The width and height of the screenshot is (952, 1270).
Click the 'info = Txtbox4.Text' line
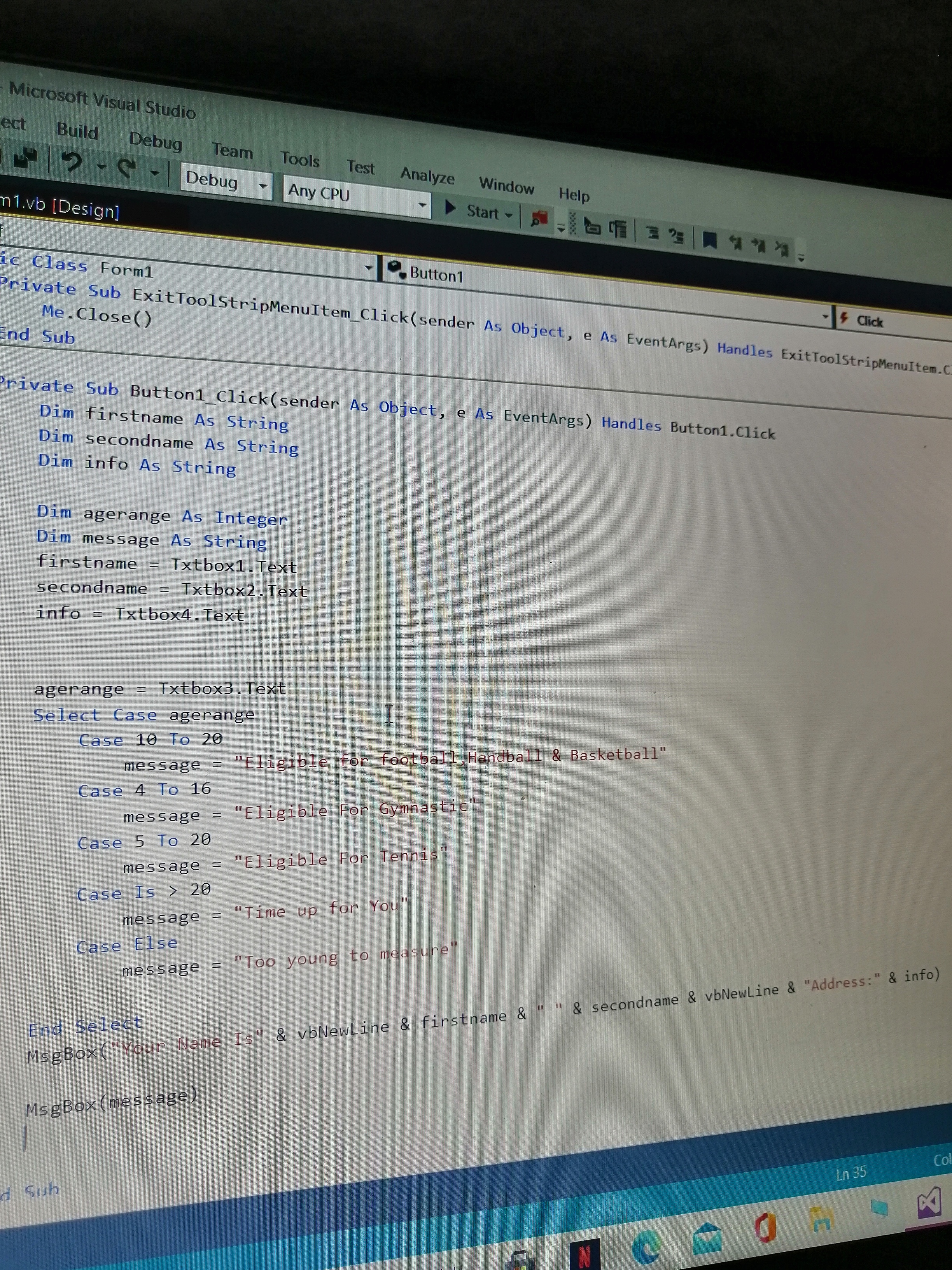click(140, 614)
